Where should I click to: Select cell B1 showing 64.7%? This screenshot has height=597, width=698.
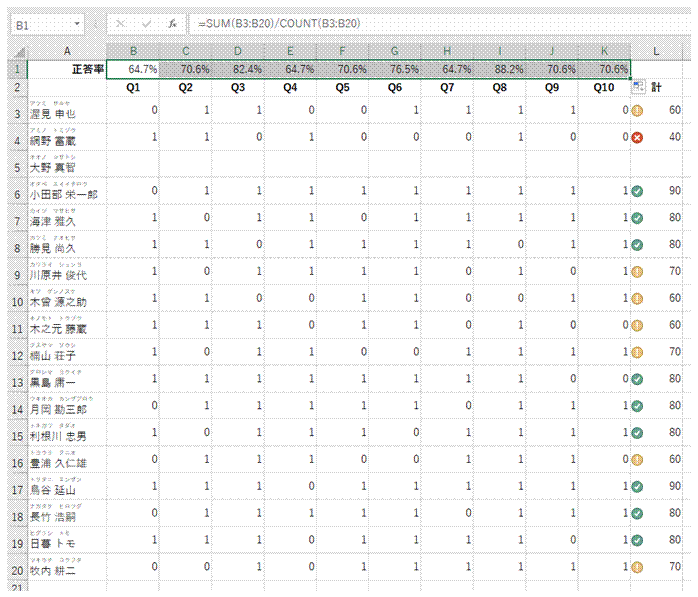(x=133, y=69)
